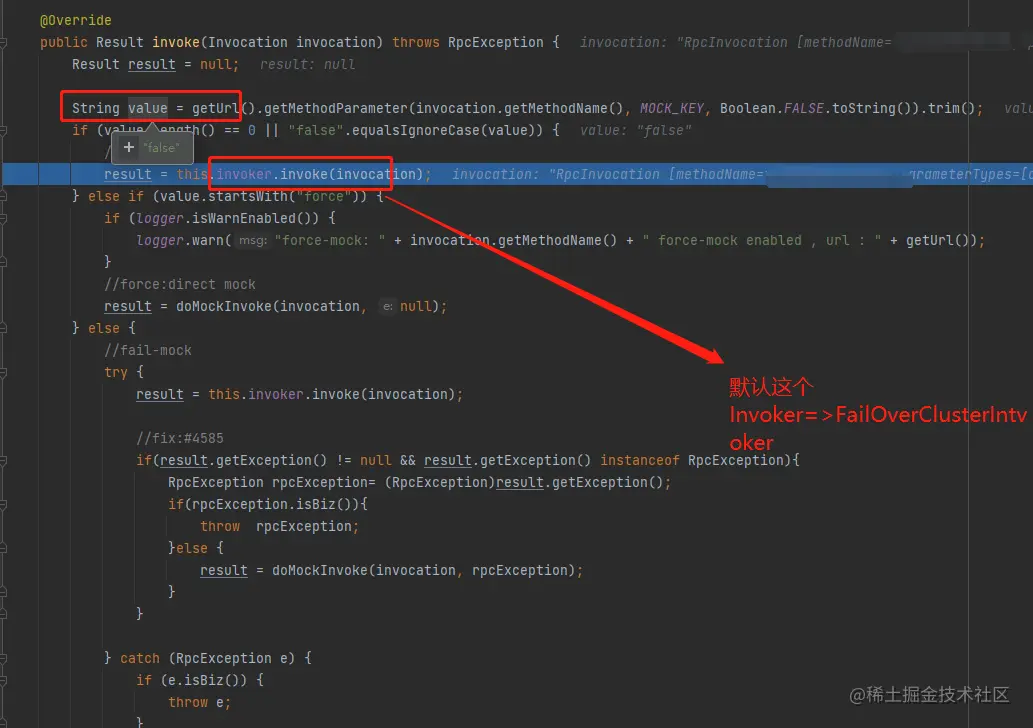Click " force-mock enabled , url : " string
The height and width of the screenshot is (728, 1033).
tap(762, 240)
